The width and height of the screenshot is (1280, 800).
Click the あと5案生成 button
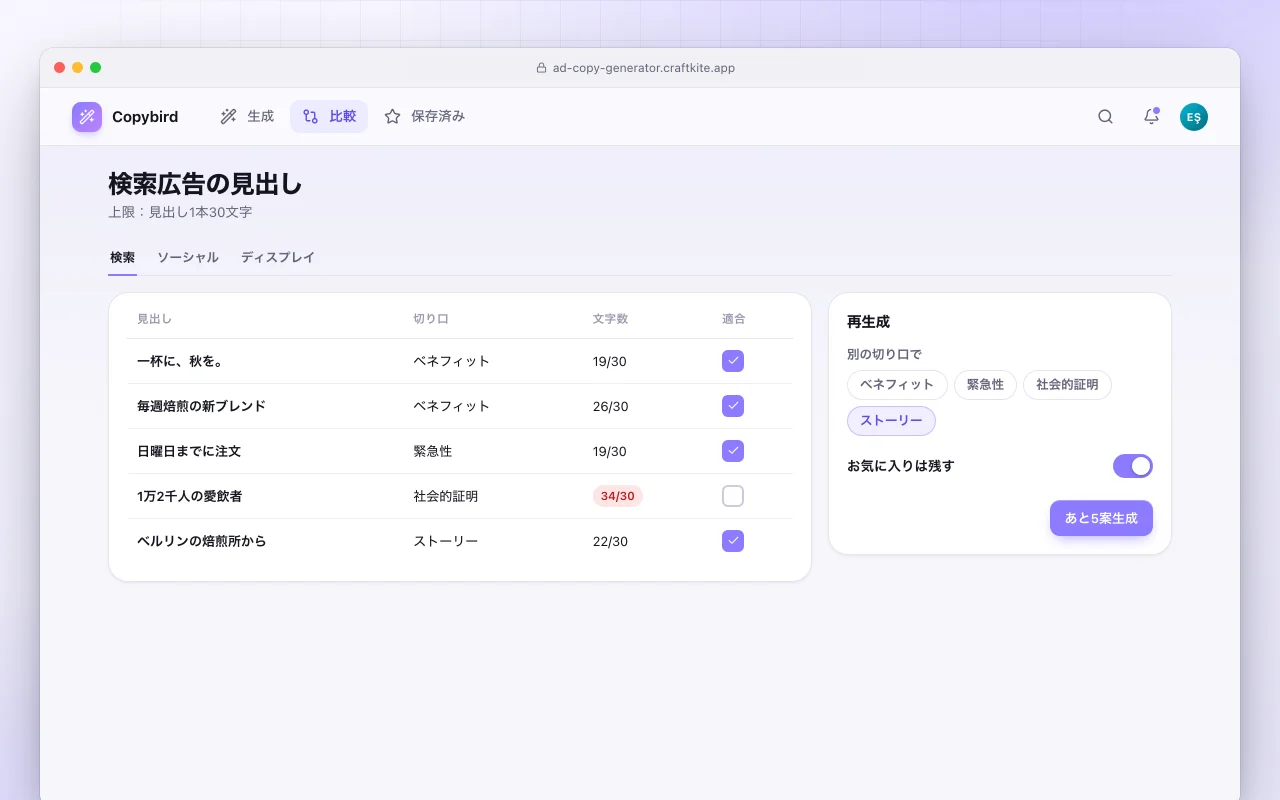tap(1101, 518)
